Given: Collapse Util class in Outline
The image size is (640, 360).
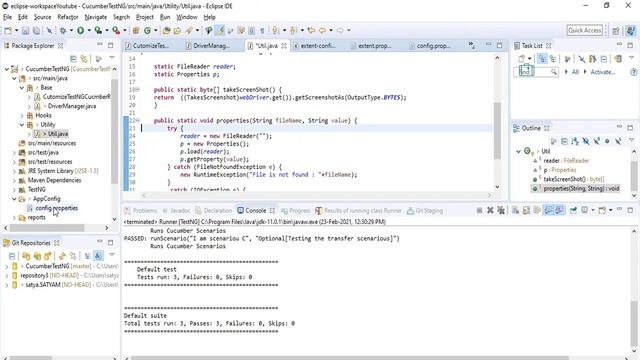Looking at the screenshot, I should [x=518, y=151].
